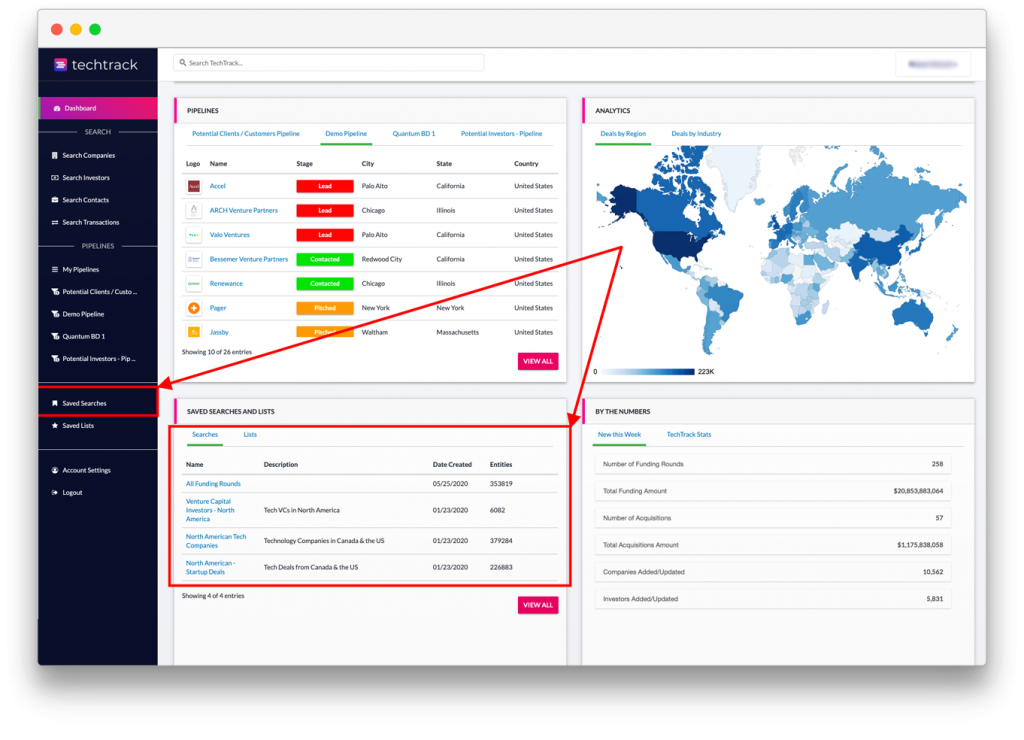
Task: Click the blurred user account button
Action: click(x=933, y=64)
